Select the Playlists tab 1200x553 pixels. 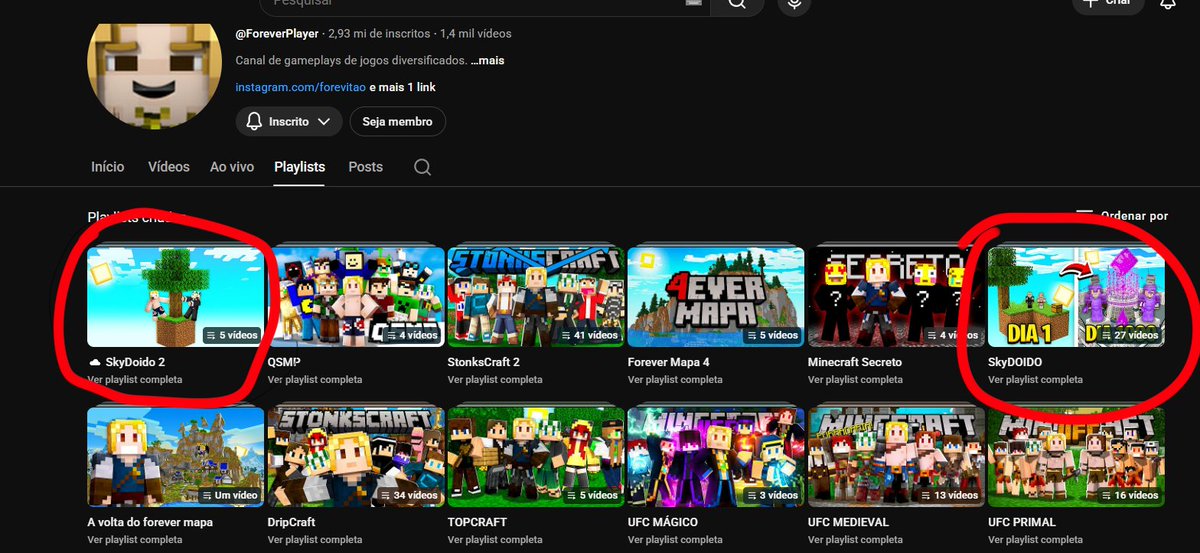coord(300,167)
